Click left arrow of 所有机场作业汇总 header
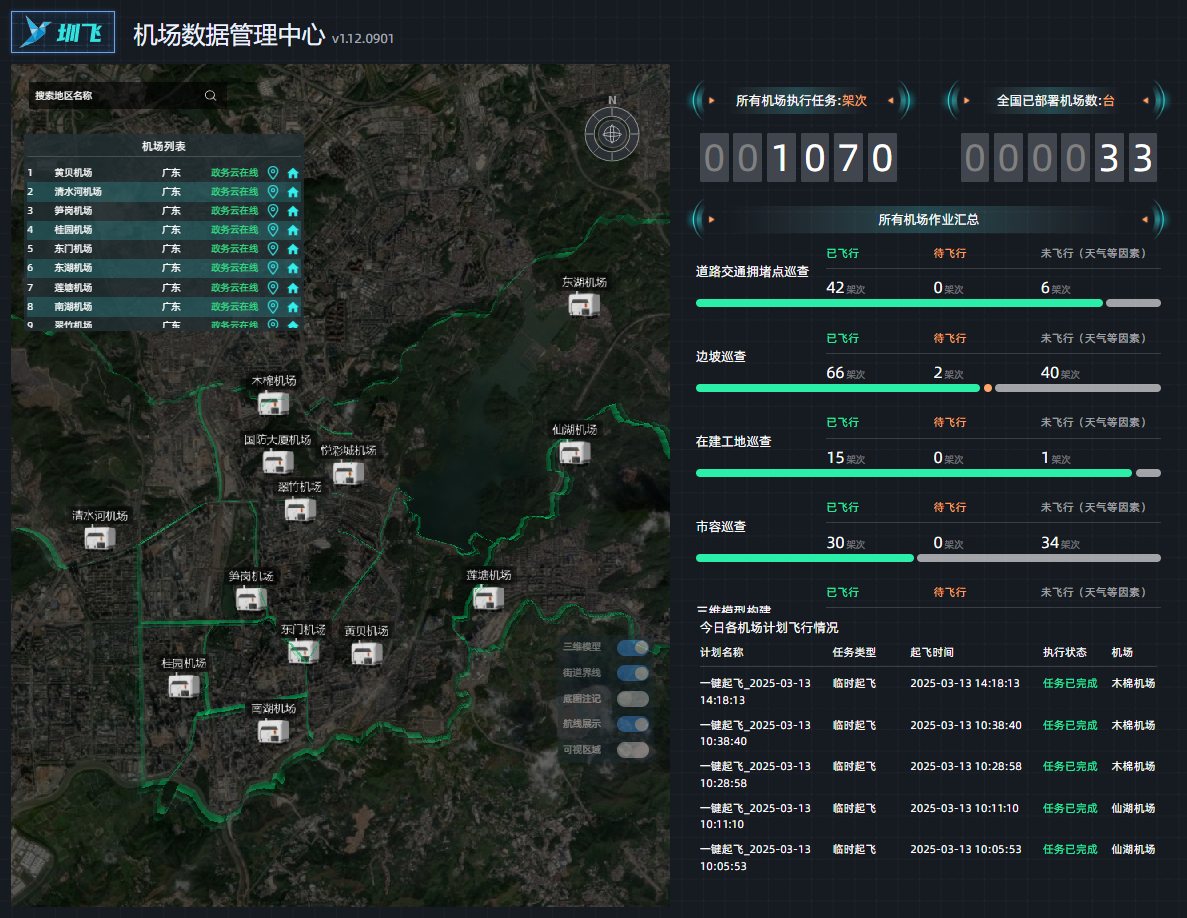Screen dimensions: 1187x918 [x=711, y=219]
